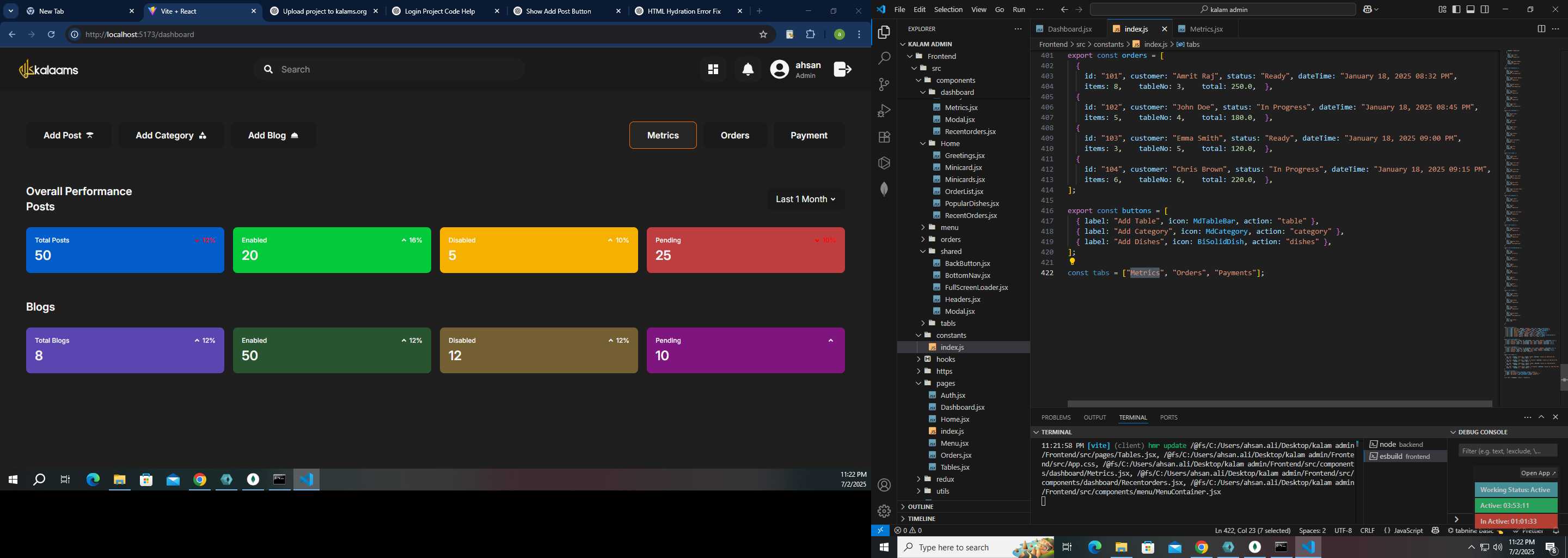Select the Payment dashboard tab button

point(808,135)
